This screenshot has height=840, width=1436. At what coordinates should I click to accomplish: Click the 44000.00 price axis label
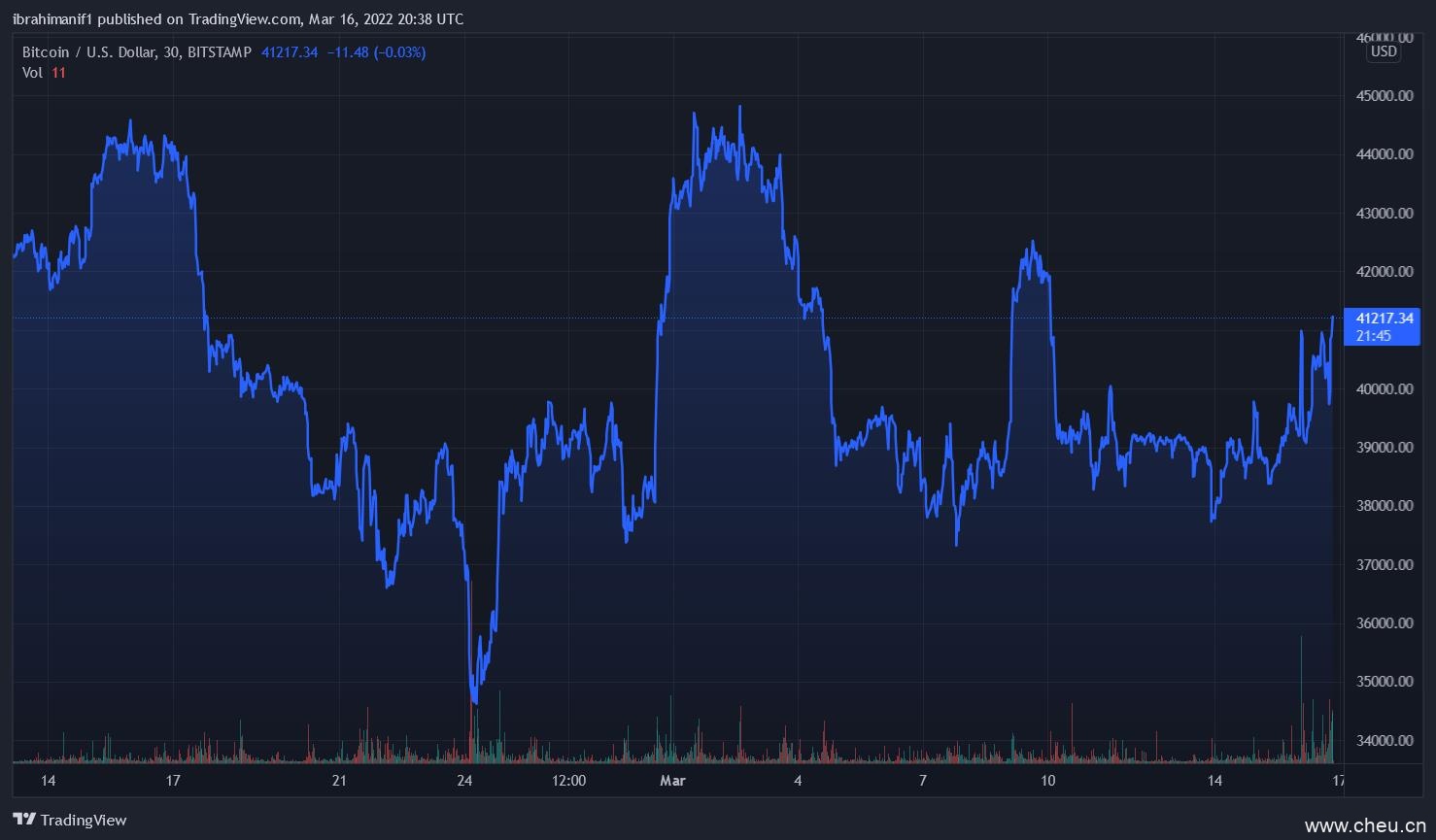pyautogui.click(x=1385, y=154)
